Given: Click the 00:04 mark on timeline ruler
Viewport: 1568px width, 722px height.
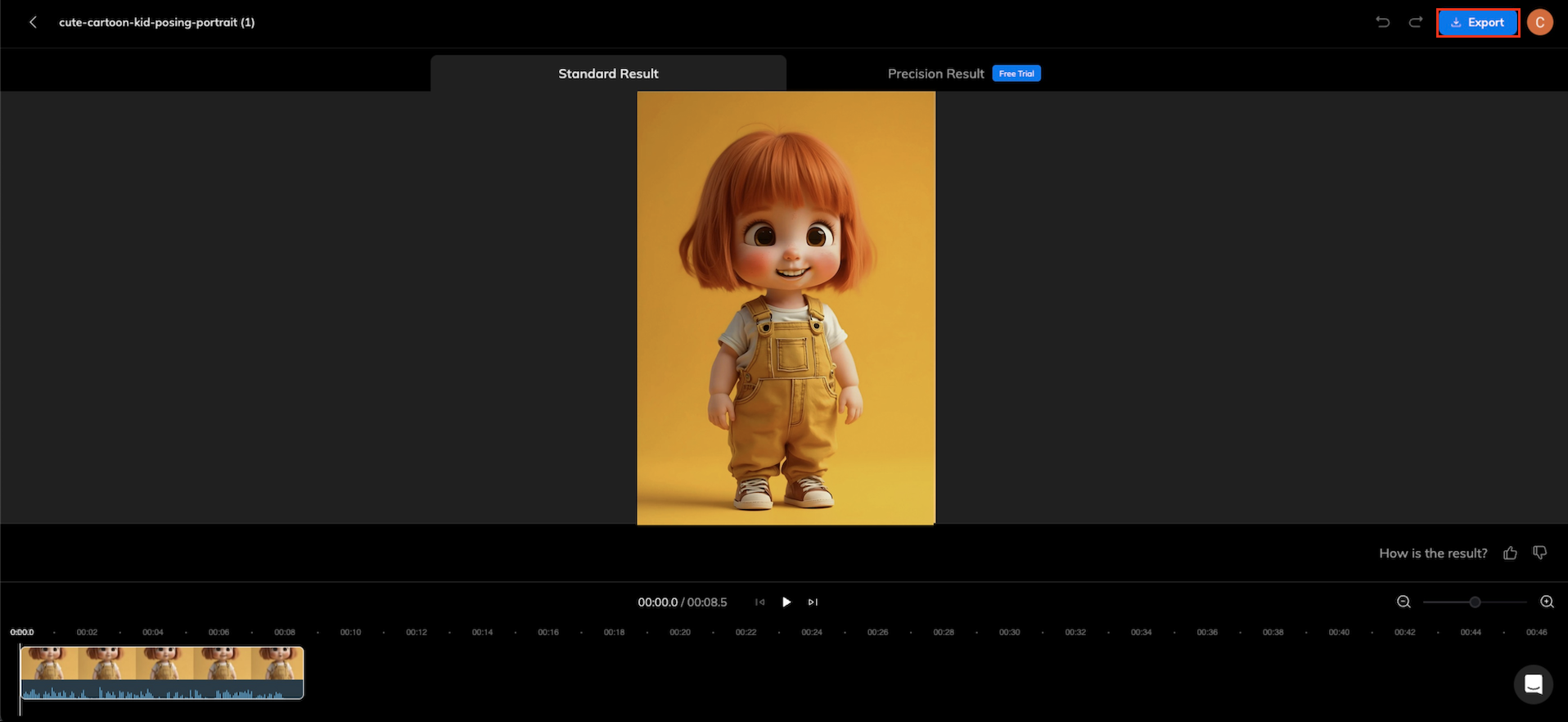Looking at the screenshot, I should pyautogui.click(x=153, y=632).
